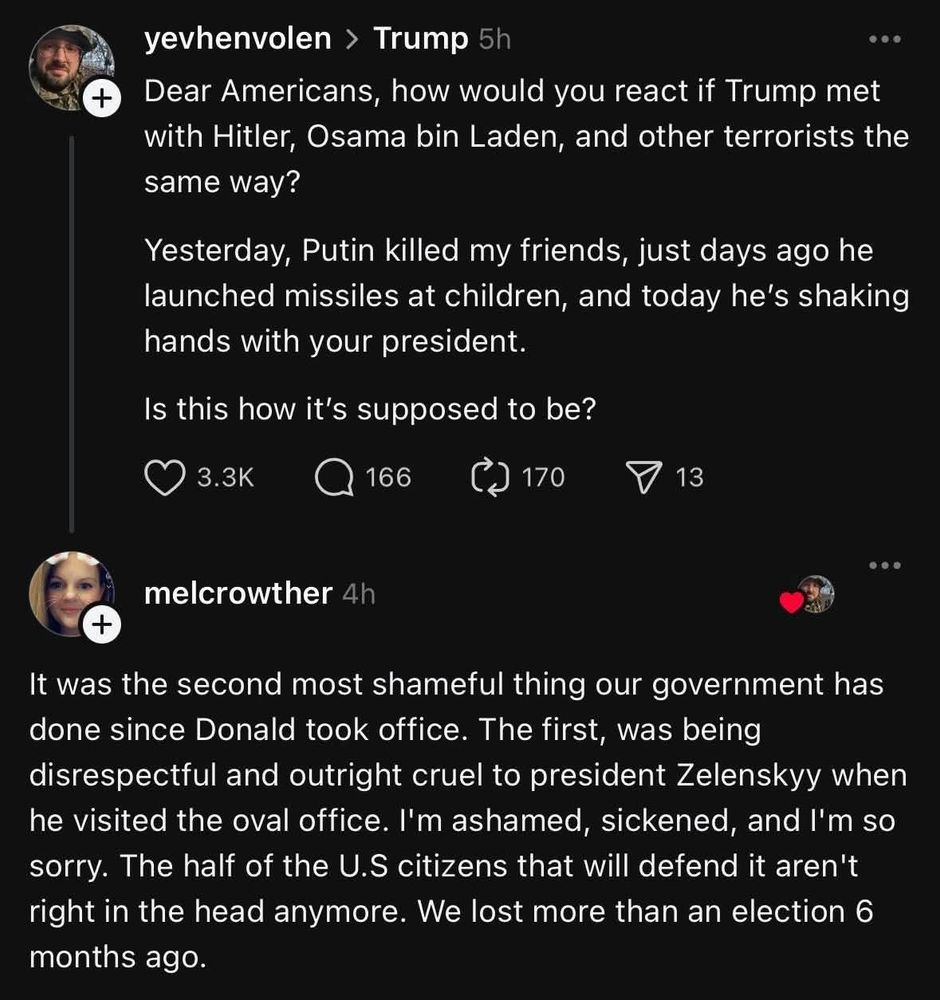Viewport: 940px width, 1000px height.
Task: Share the post via paper plane icon
Action: pyautogui.click(x=643, y=478)
